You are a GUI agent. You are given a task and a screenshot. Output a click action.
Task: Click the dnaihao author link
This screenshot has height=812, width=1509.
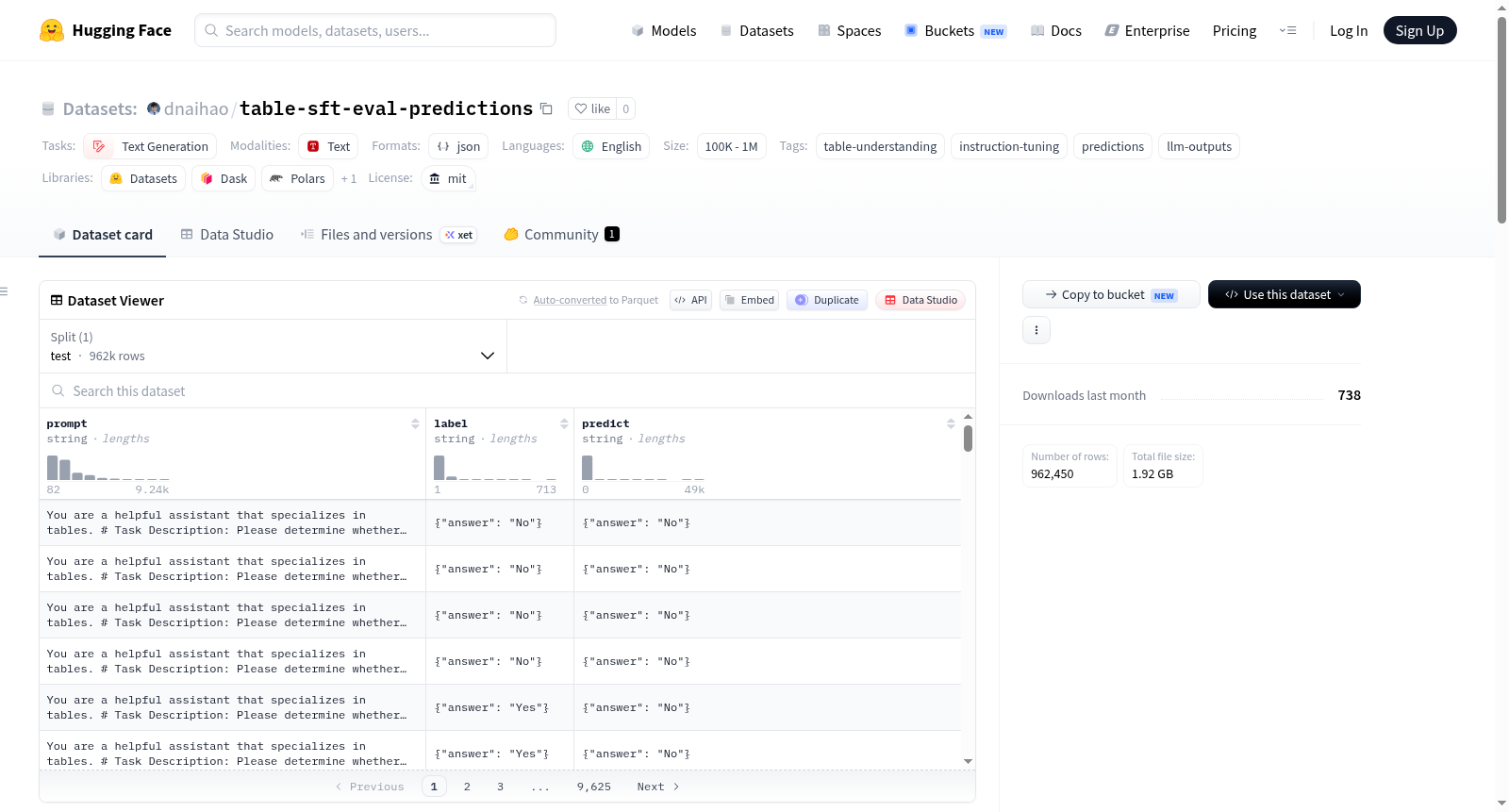pos(196,108)
